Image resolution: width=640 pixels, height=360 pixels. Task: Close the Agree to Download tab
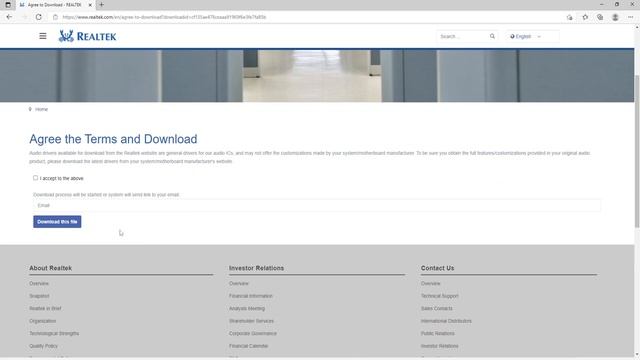[x=90, y=5]
